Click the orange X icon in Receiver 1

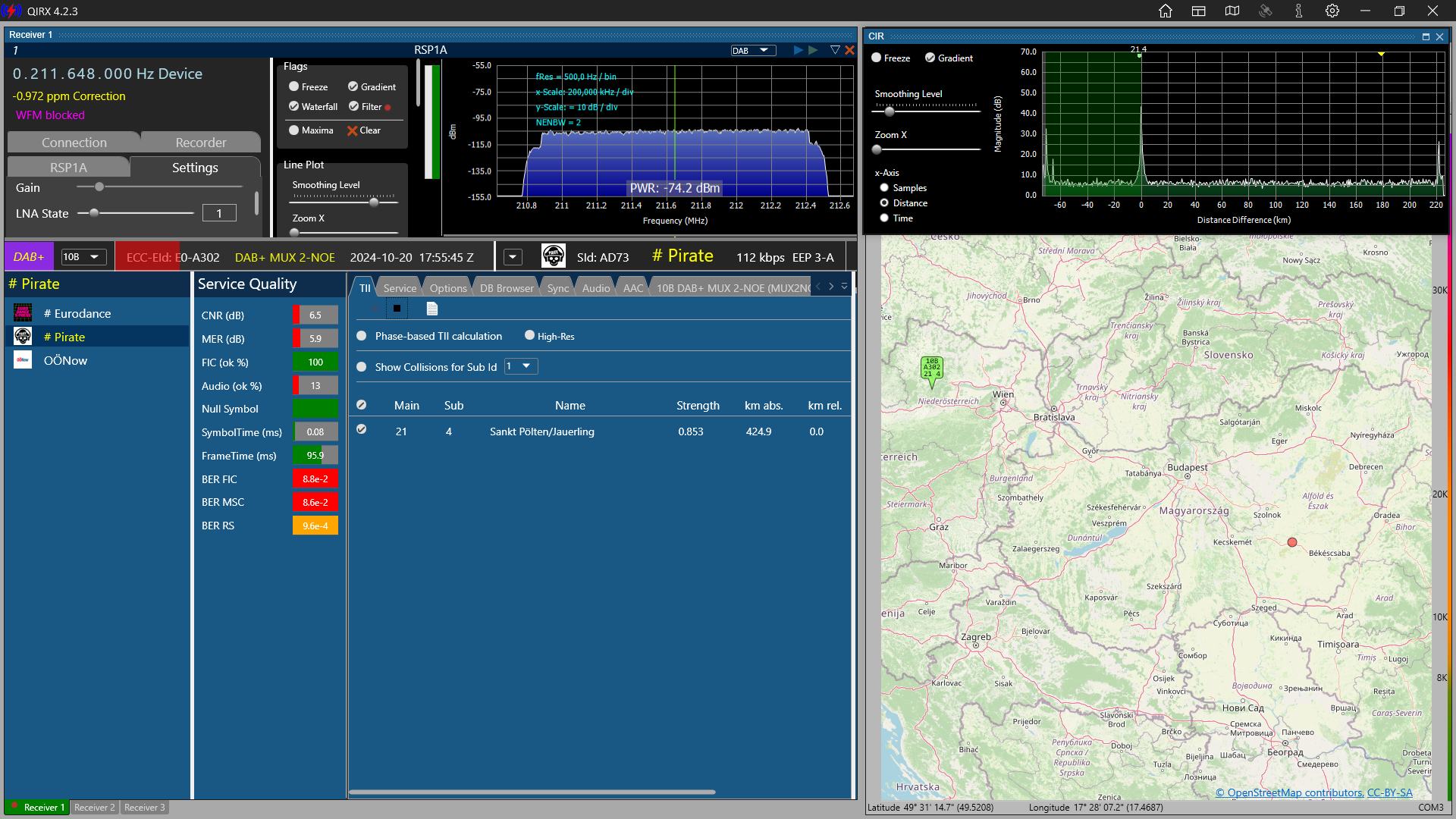click(849, 50)
